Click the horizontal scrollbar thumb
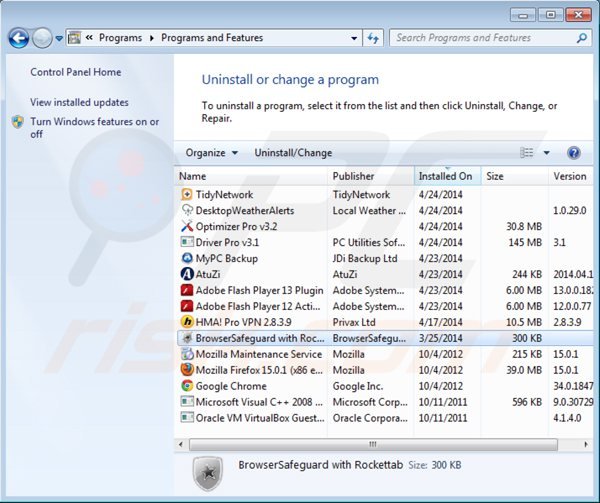 [373, 444]
